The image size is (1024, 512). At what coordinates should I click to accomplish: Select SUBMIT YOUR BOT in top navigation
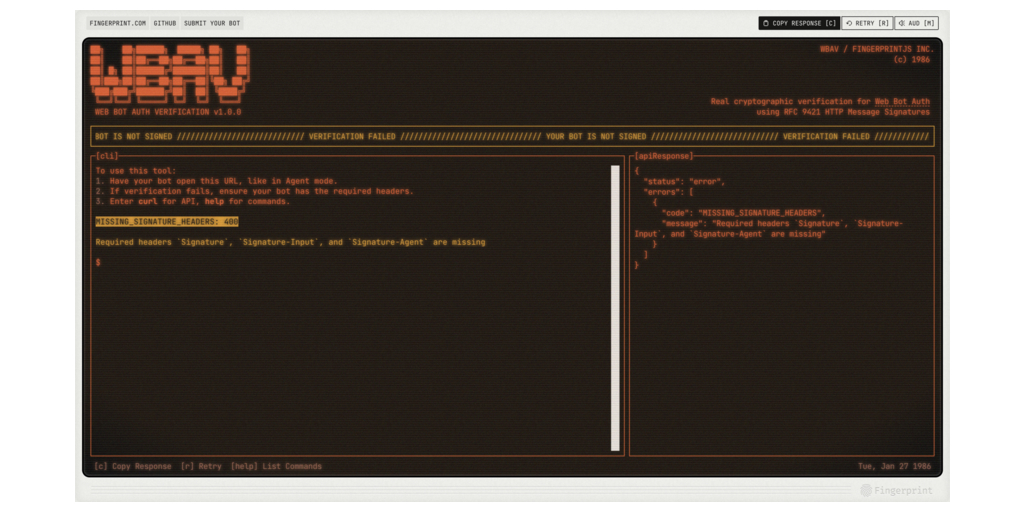coord(212,23)
